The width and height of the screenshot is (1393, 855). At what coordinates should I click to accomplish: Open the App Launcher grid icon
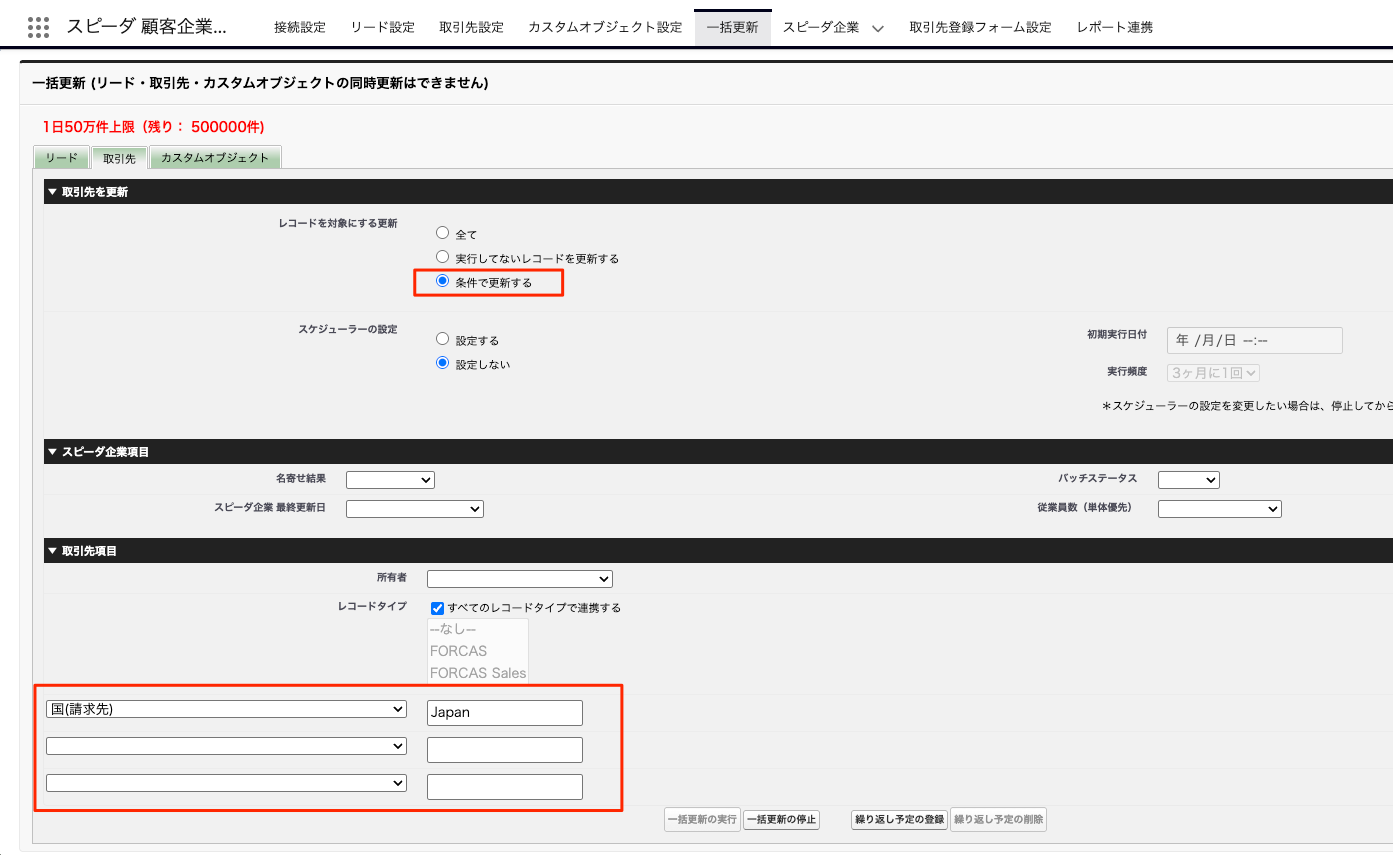pos(38,27)
